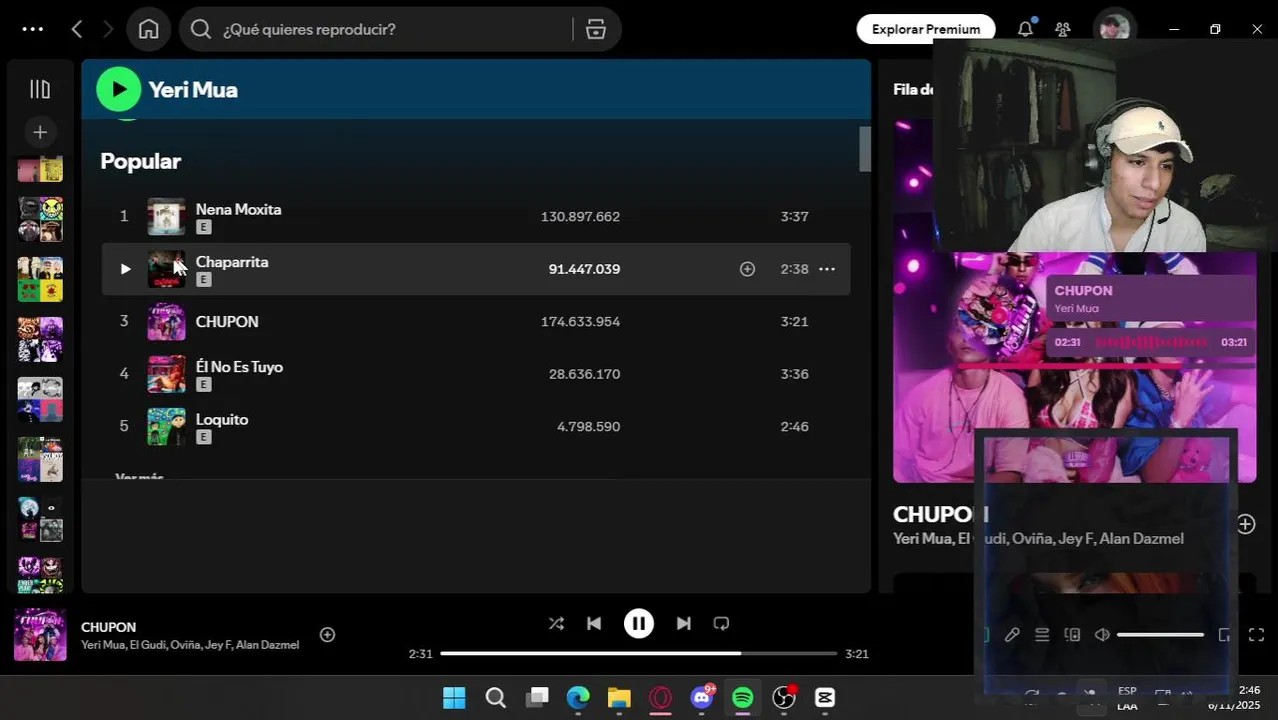The width and height of the screenshot is (1278, 720).
Task: Show lyrics with the microphone icon
Action: (1012, 635)
